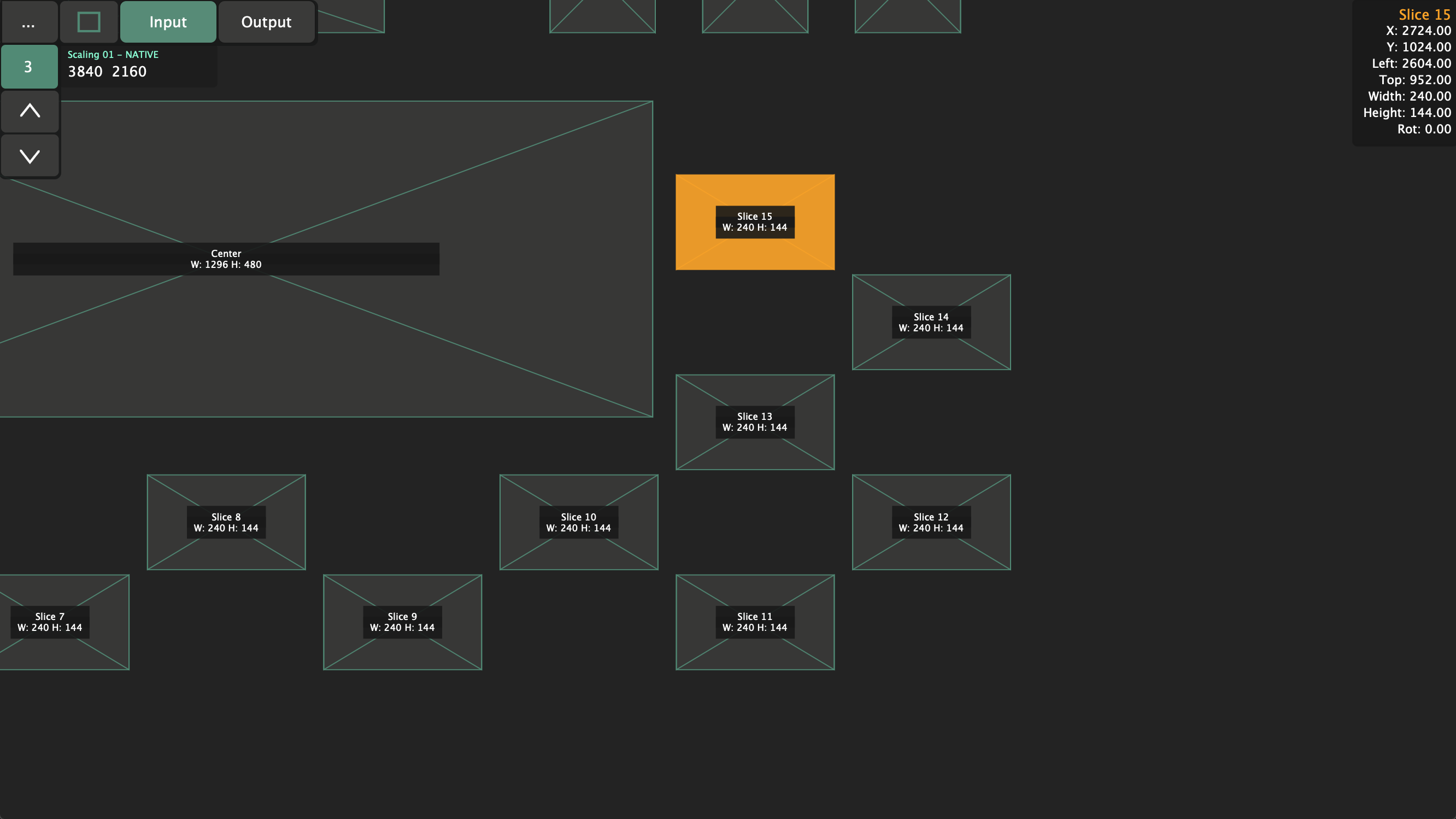Select the Slice 9 rectangle

coord(402,622)
